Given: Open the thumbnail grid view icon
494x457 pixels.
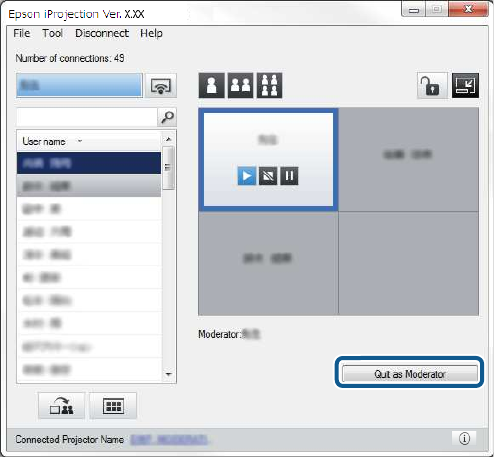Looking at the screenshot, I should click(113, 406).
